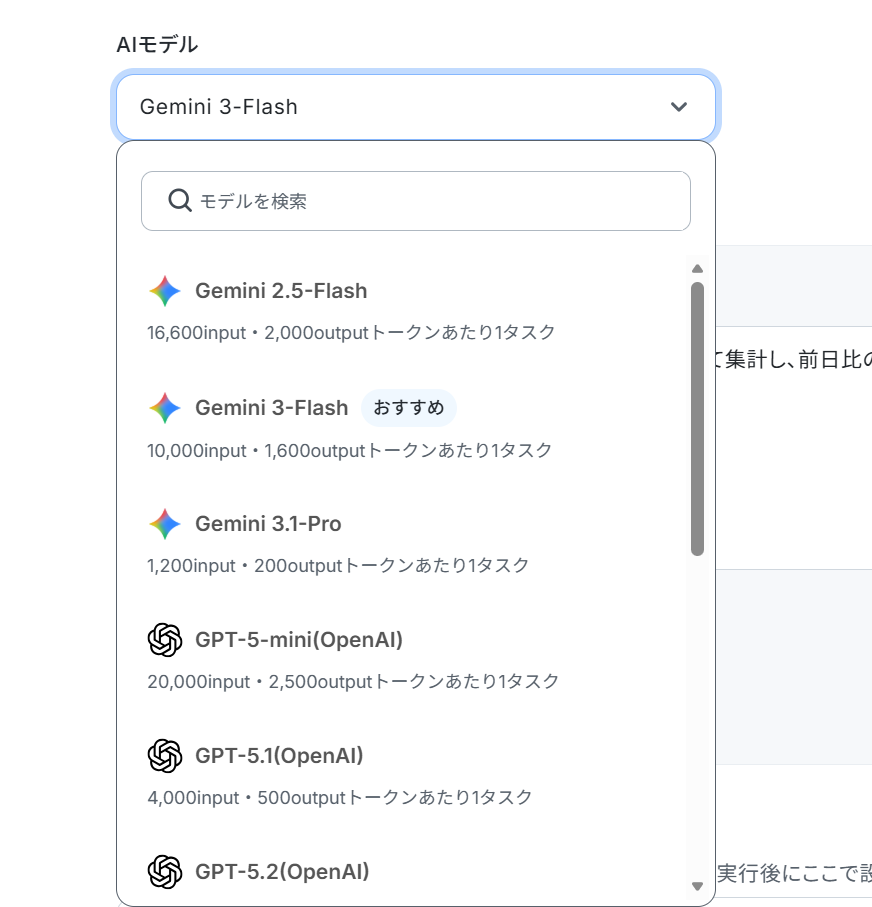This screenshot has height=907, width=872.
Task: Click the 10,000input・1,600output token description line
Action: [349, 451]
